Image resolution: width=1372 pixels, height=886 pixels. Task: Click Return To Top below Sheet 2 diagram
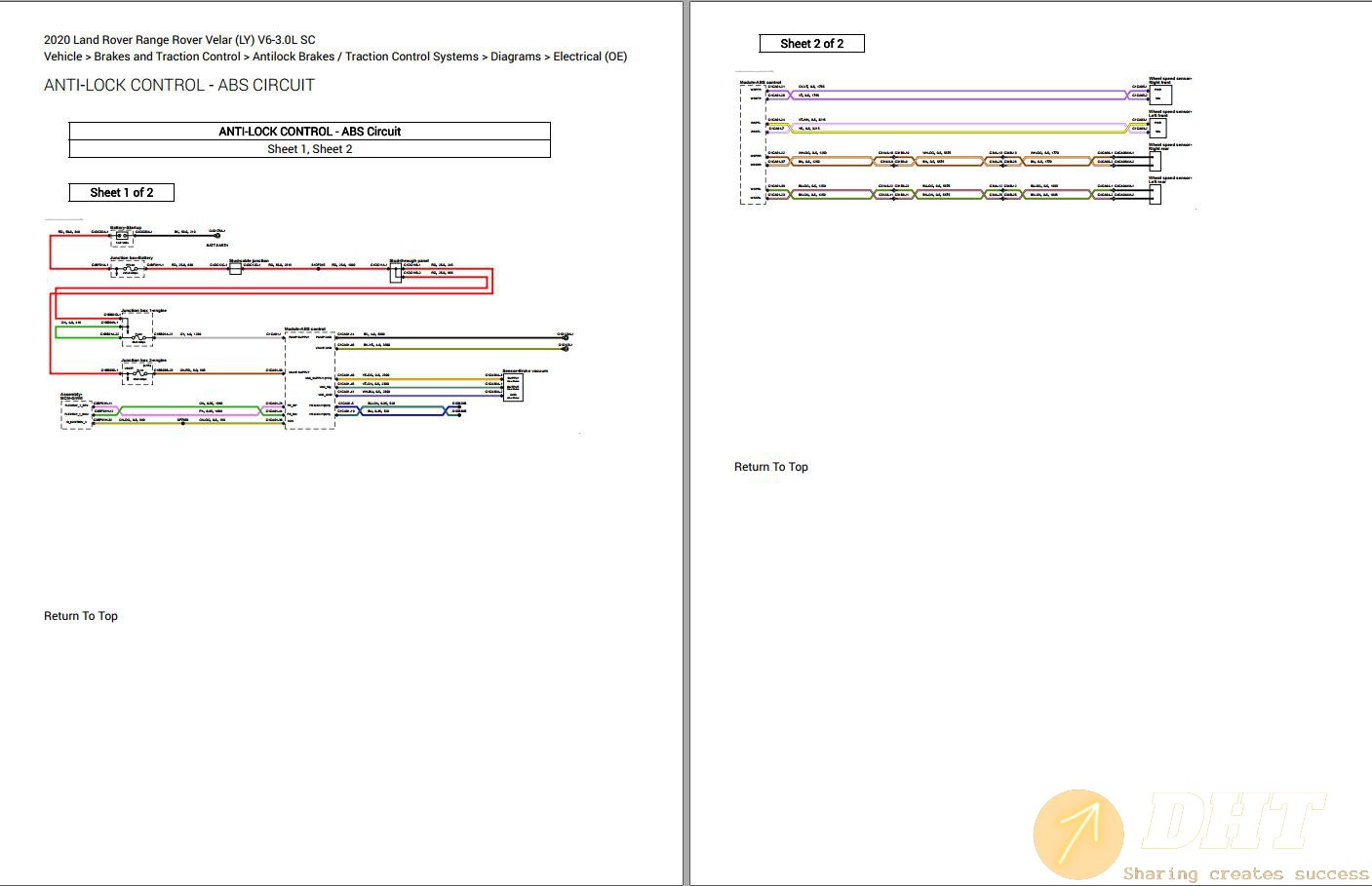click(771, 467)
